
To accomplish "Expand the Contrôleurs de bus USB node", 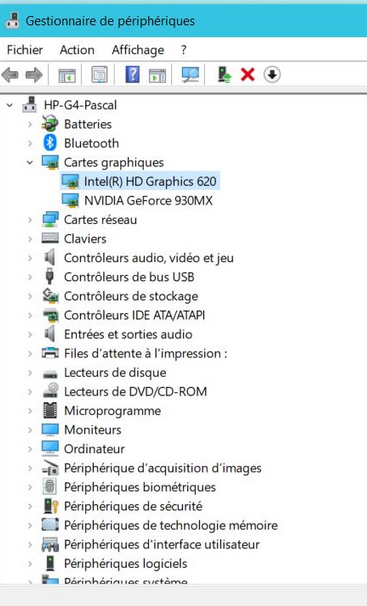I will point(30,277).
